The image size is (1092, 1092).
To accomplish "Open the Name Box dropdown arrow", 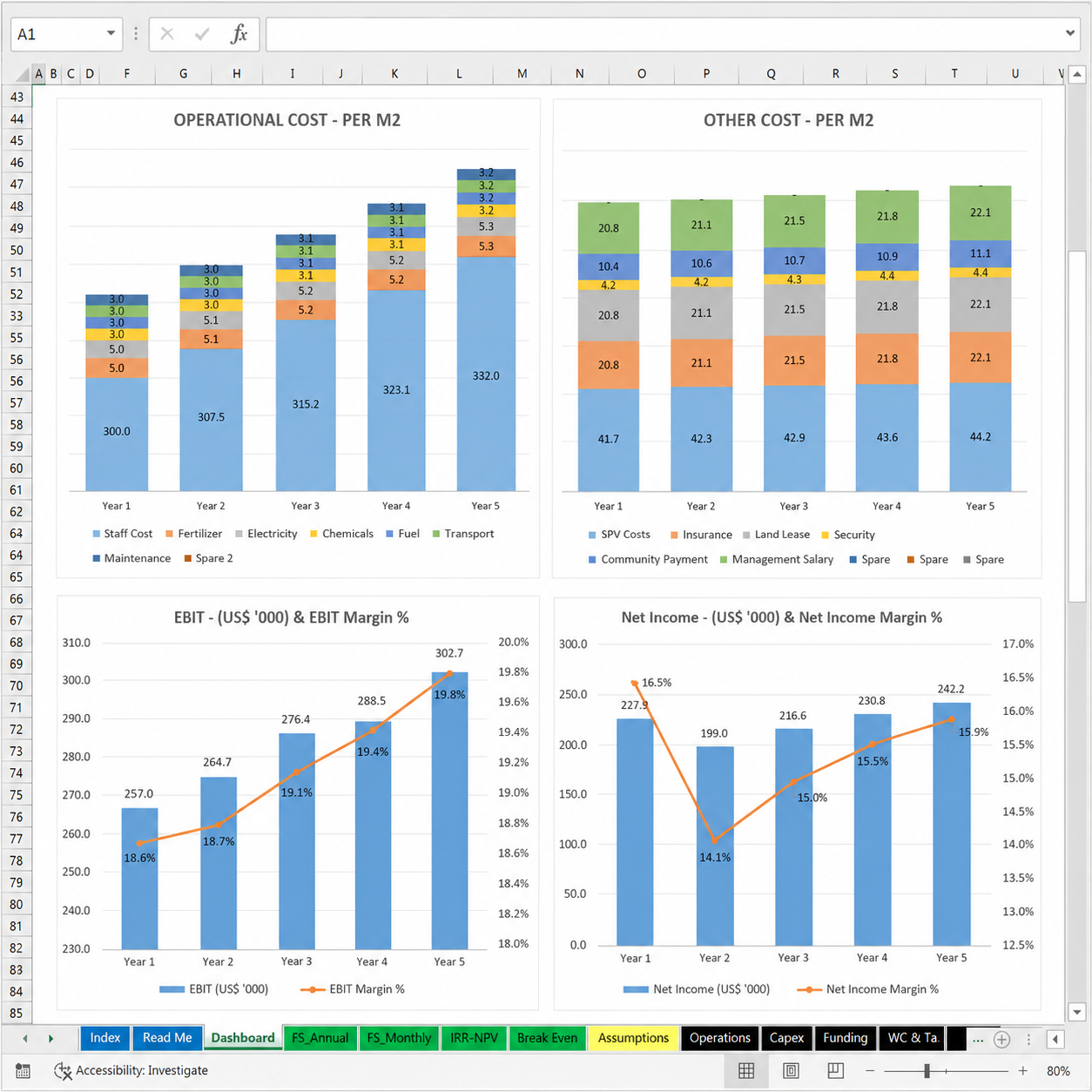I will (111, 34).
